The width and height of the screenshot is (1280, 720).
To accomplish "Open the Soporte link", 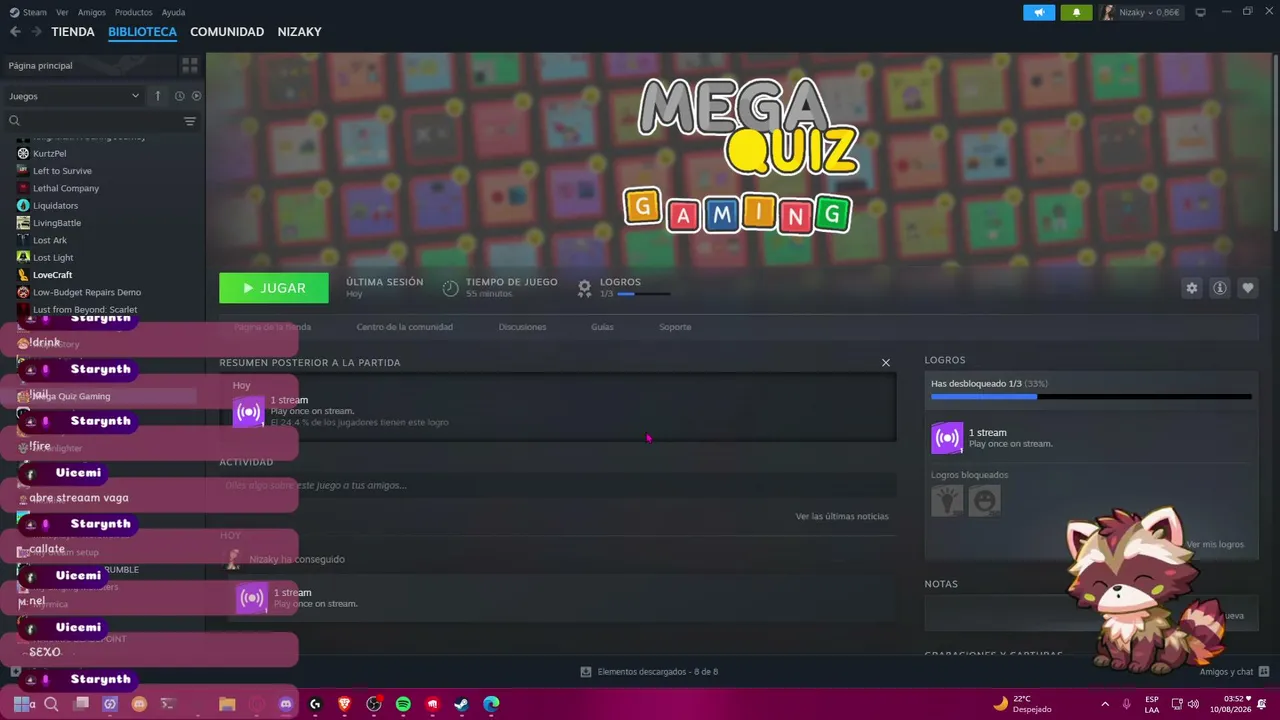I will pos(675,327).
